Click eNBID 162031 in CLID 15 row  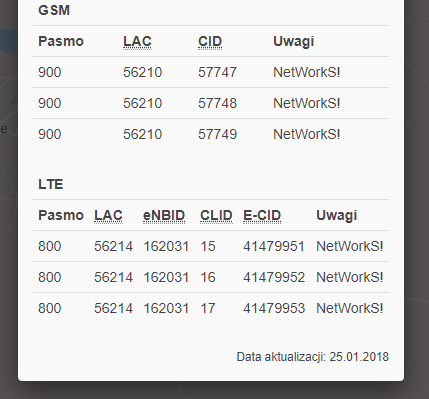[x=166, y=246]
